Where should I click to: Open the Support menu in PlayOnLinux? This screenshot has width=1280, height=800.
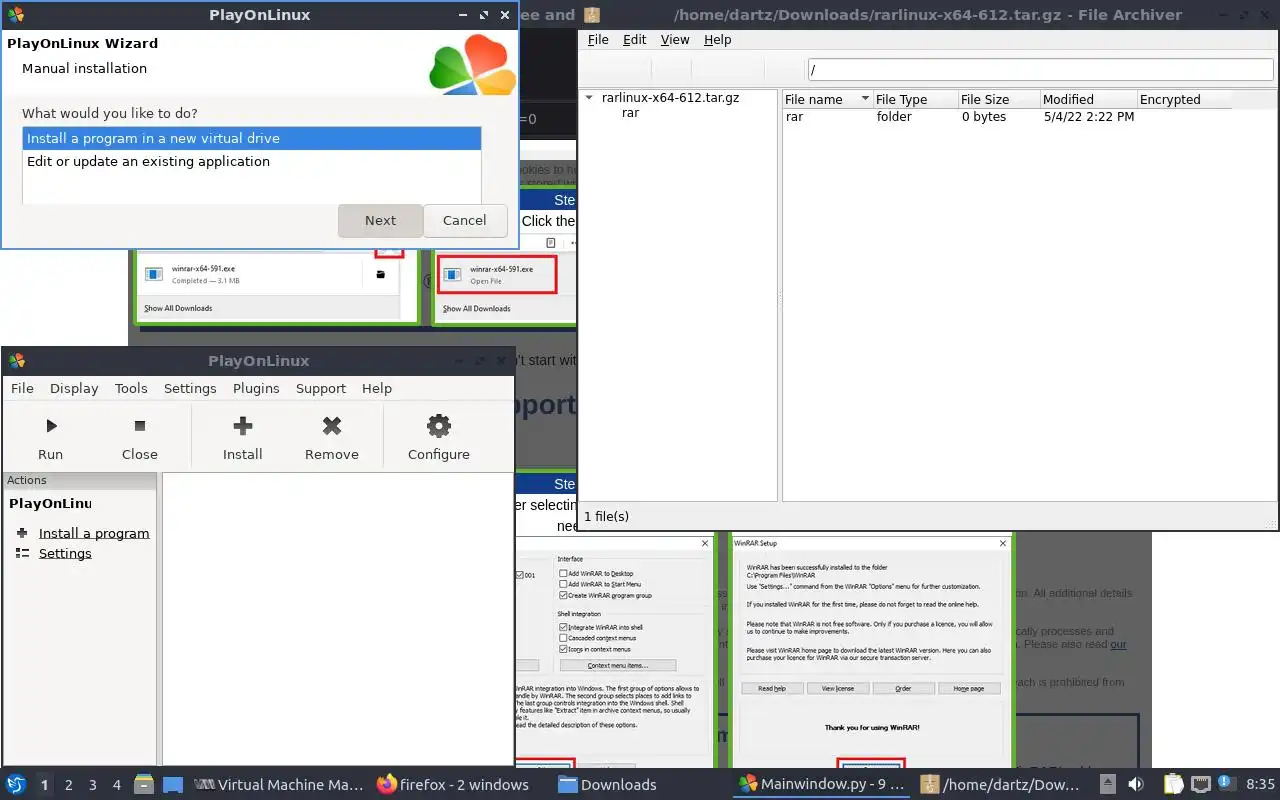pyautogui.click(x=321, y=388)
